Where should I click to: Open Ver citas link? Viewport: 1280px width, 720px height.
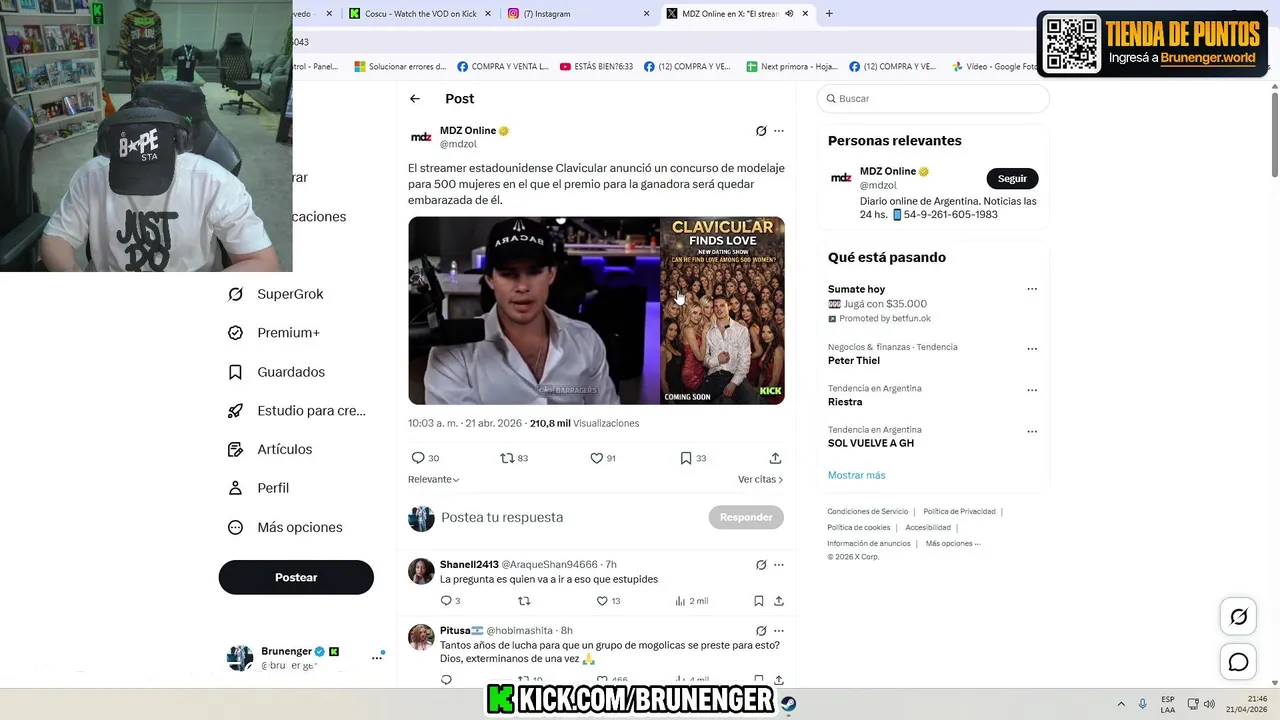(760, 480)
